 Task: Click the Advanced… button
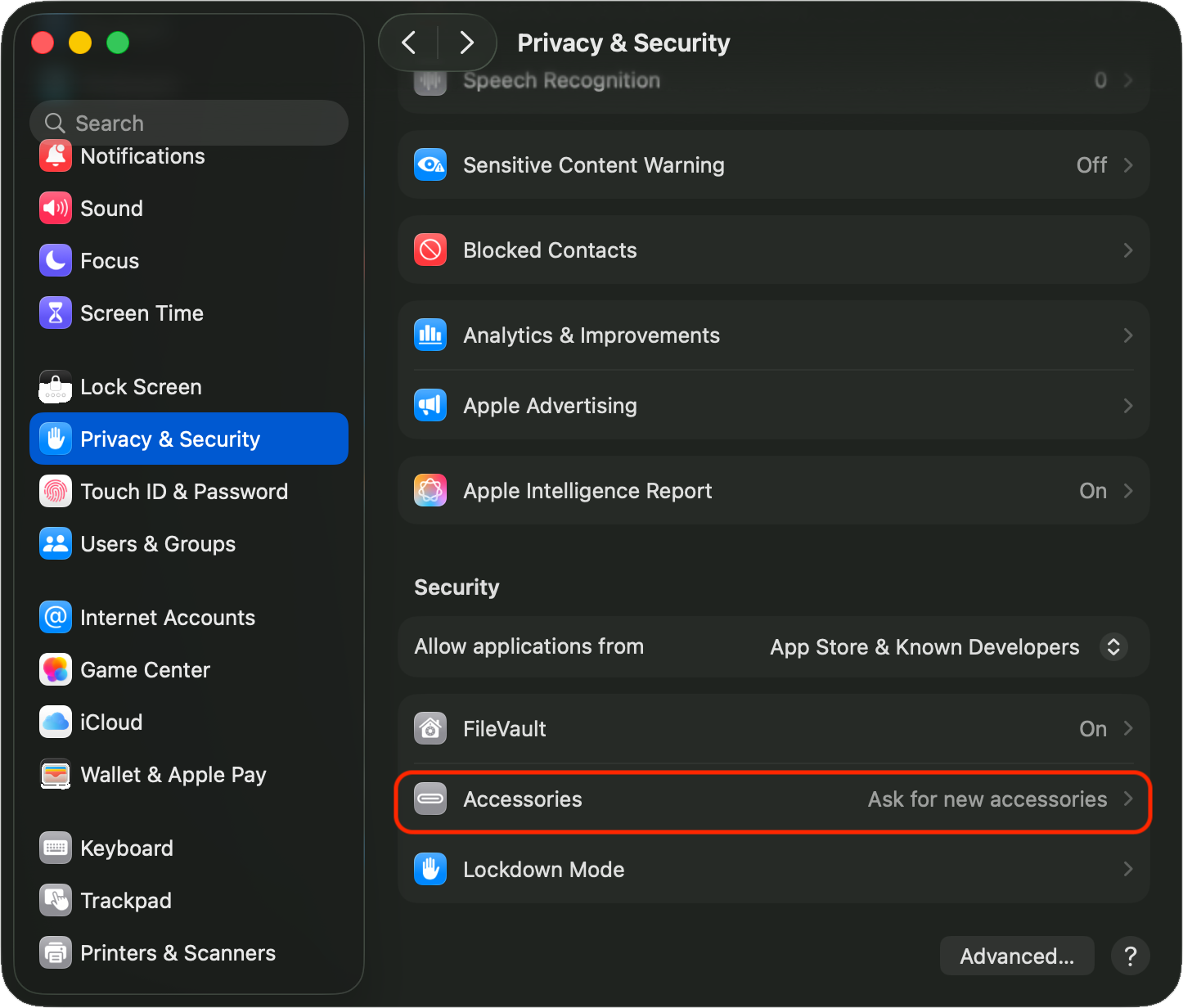point(1016,956)
